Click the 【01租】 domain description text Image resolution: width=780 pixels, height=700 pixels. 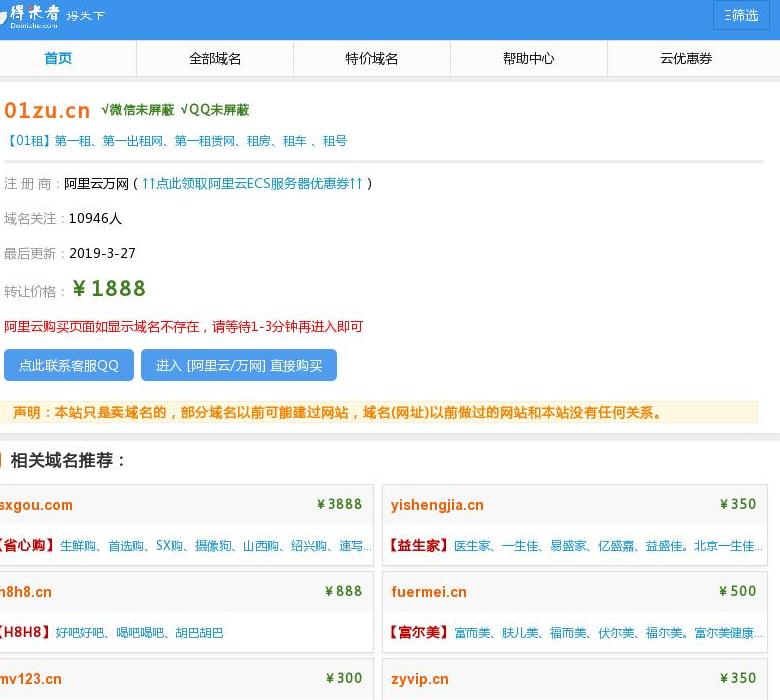click(176, 141)
